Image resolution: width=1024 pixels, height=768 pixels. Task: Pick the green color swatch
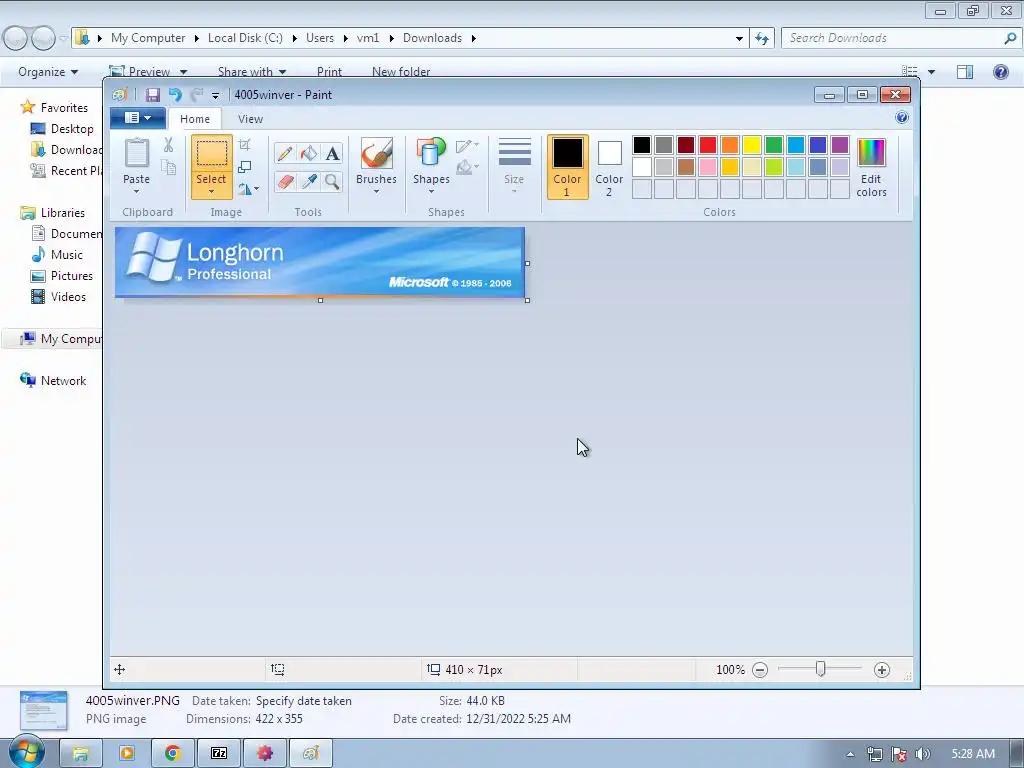click(774, 145)
